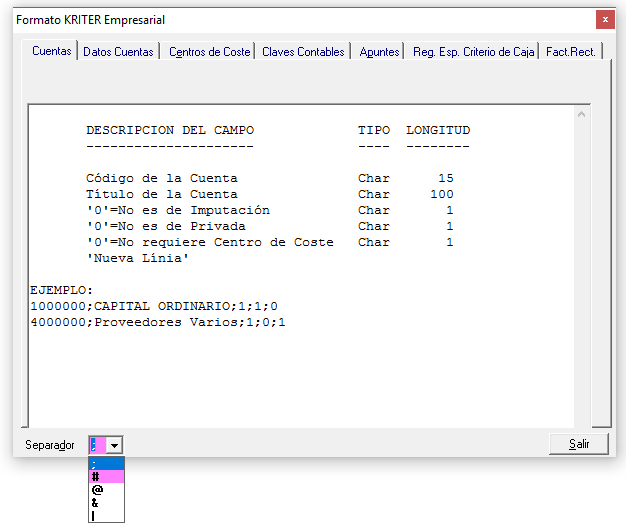
Task: Click the '4000000;Proveedores Varios;1;0;1' example line
Action: click(158, 322)
